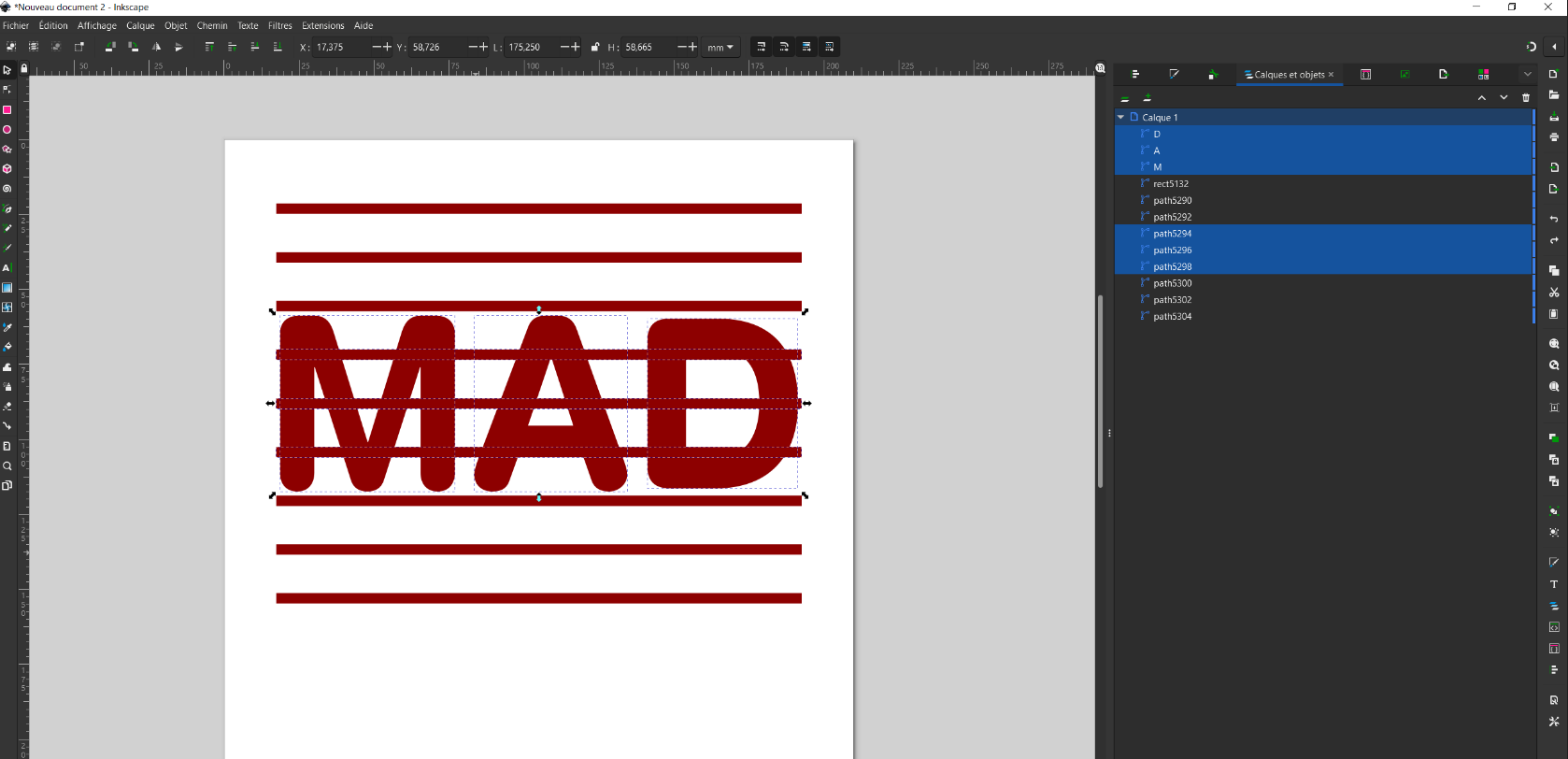1568x759 pixels.
Task: Open the Affichage menu
Action: 97,25
